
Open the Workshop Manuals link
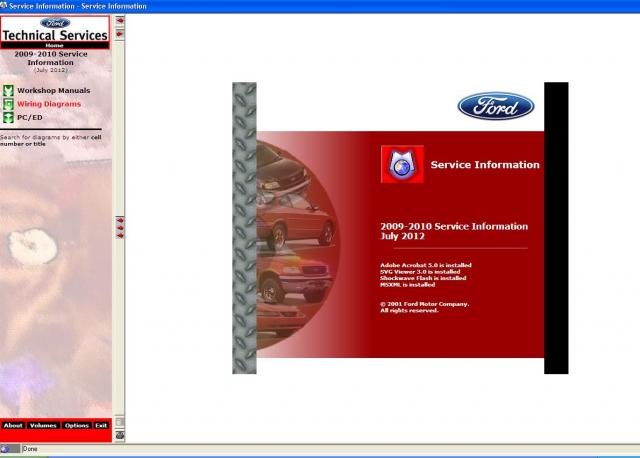53,91
